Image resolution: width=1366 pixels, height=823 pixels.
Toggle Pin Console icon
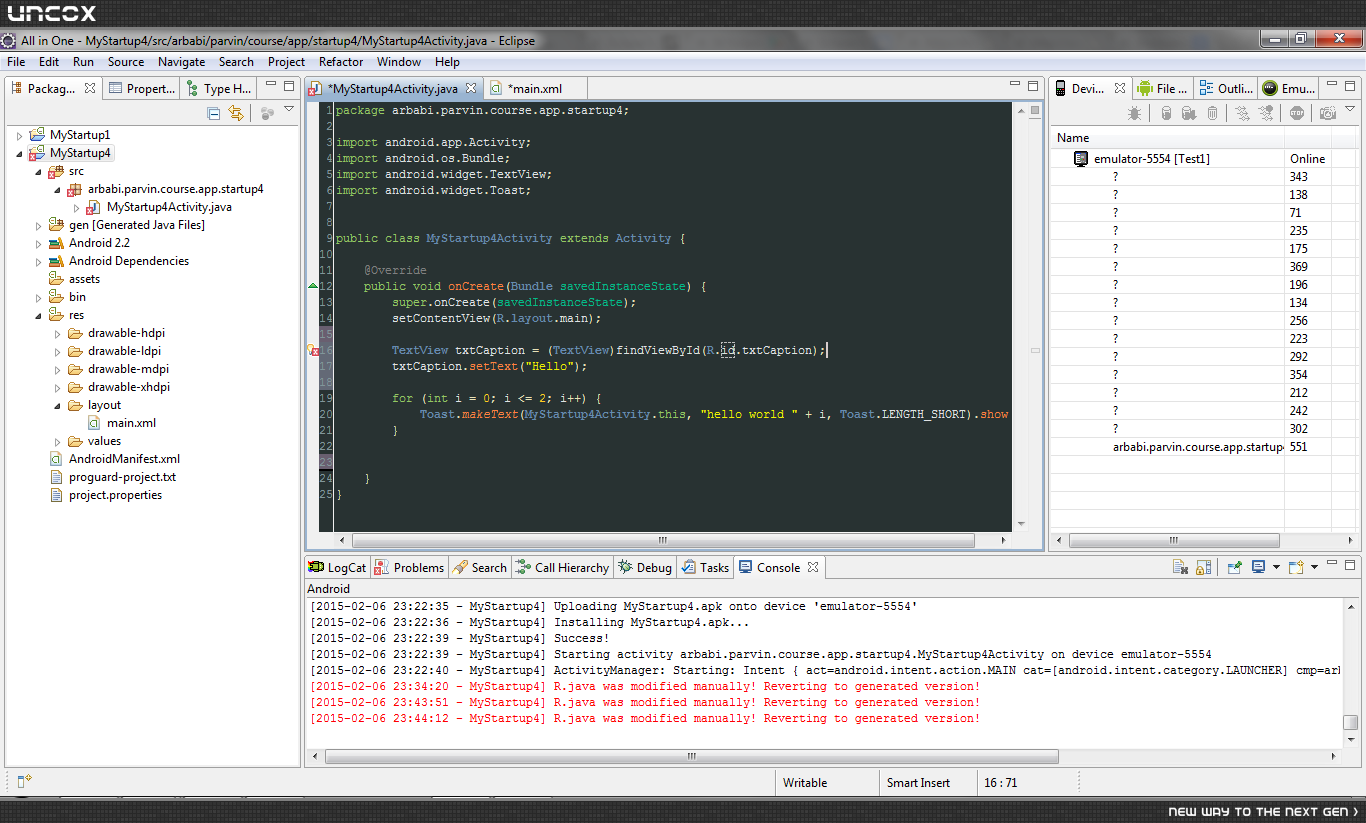point(1235,567)
